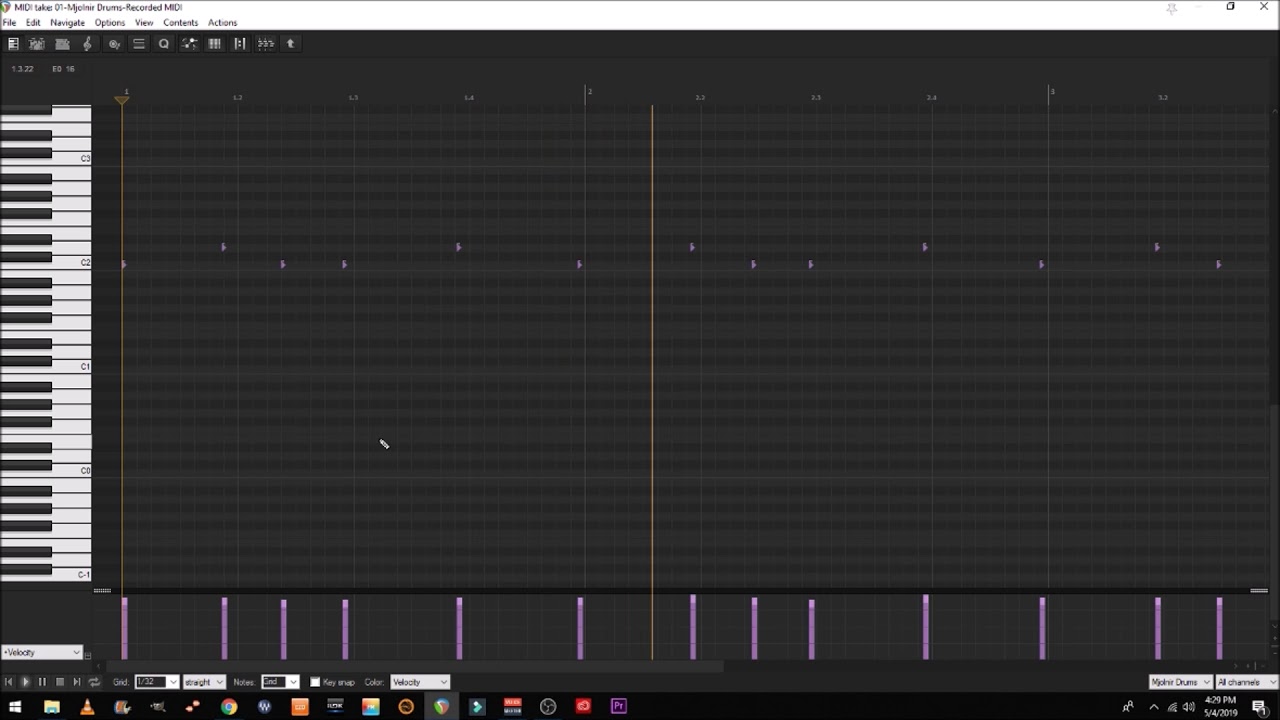
Task: Click beat 2.3 on the timeline ruler
Action: point(816,97)
